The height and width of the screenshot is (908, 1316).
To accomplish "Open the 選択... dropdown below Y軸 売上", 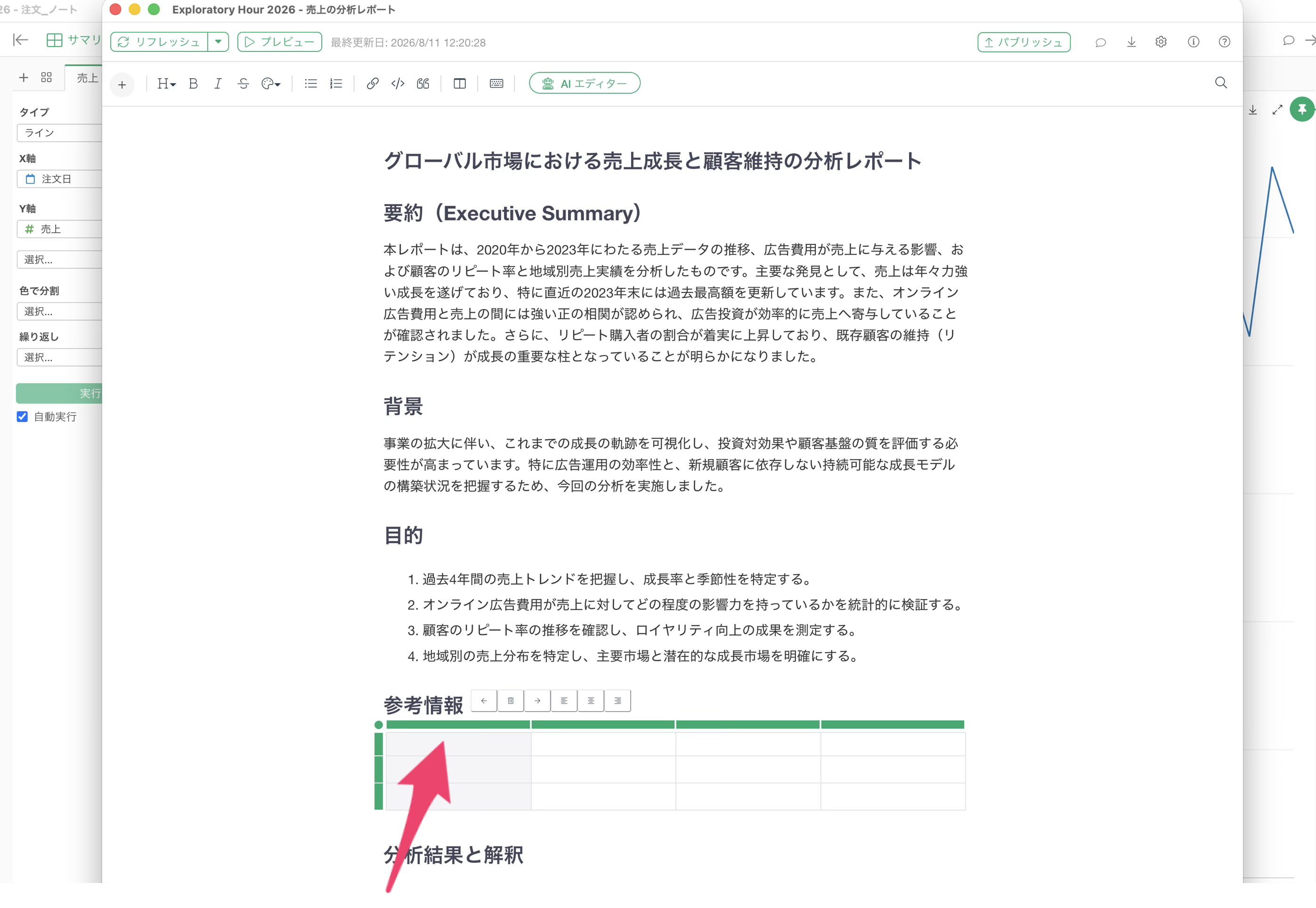I will (60, 260).
